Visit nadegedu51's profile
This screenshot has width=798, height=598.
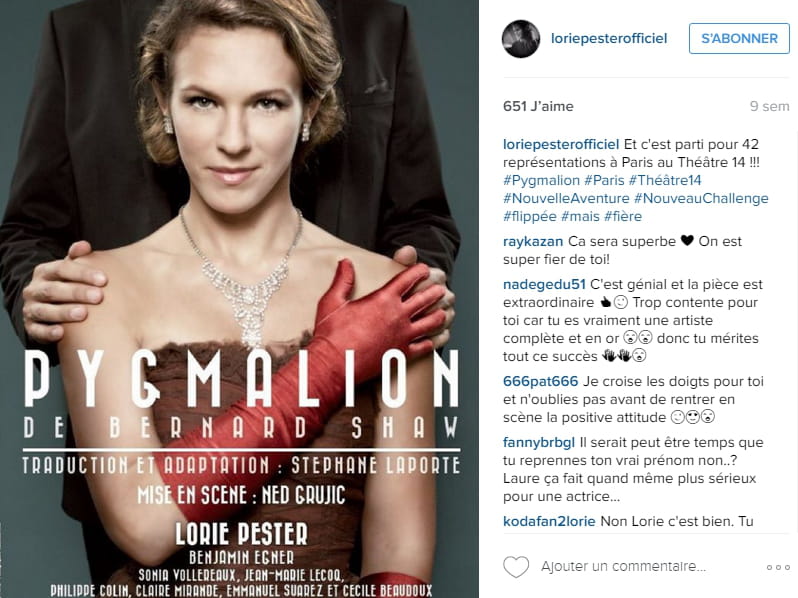click(544, 284)
